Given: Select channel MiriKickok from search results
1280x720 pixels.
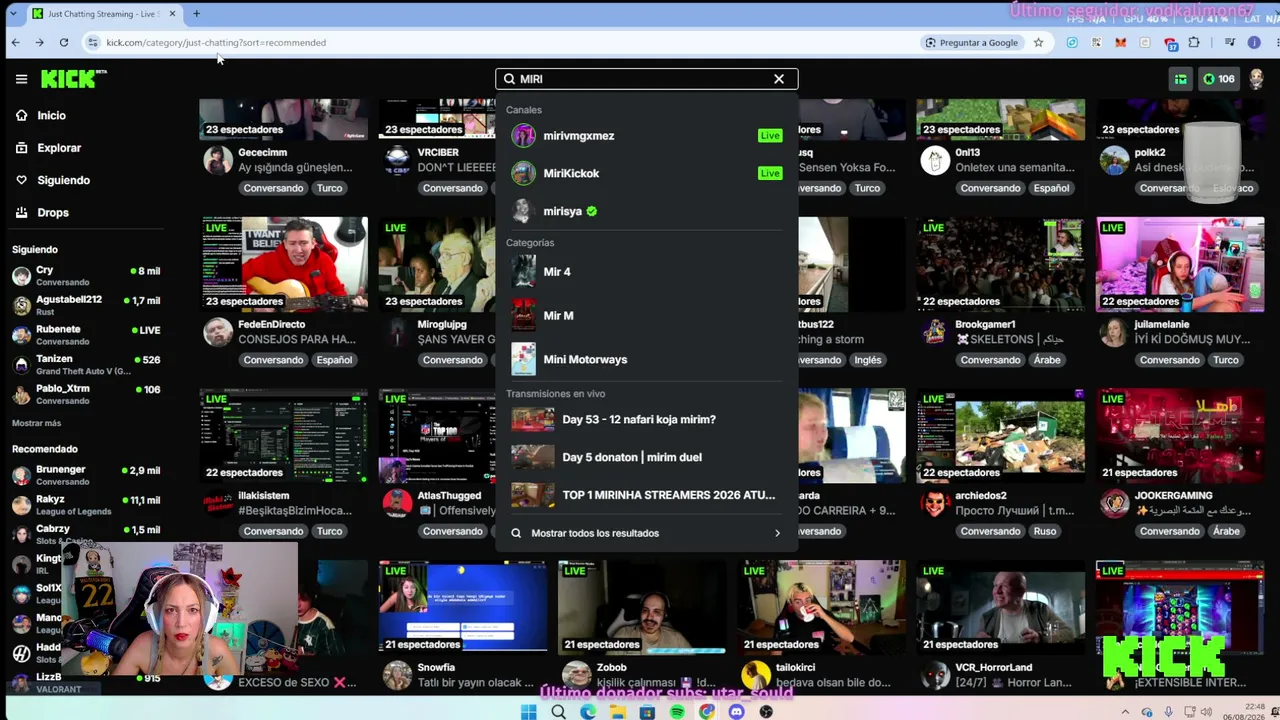Looking at the screenshot, I should tap(646, 174).
